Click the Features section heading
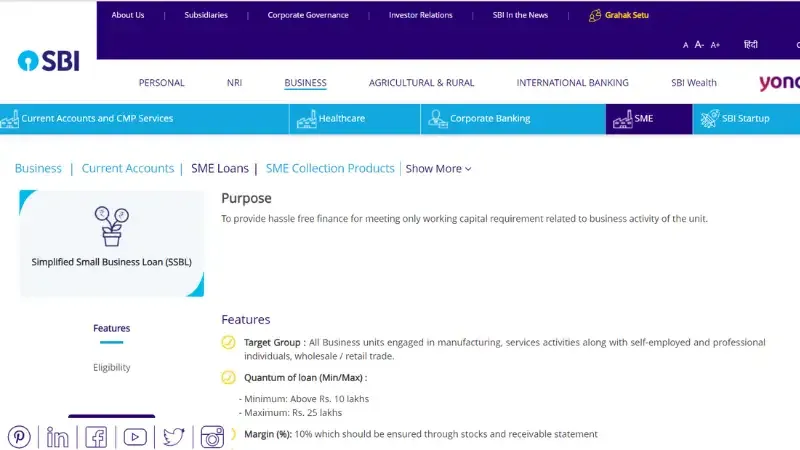Screen dimensions: 800x450 coord(246,320)
